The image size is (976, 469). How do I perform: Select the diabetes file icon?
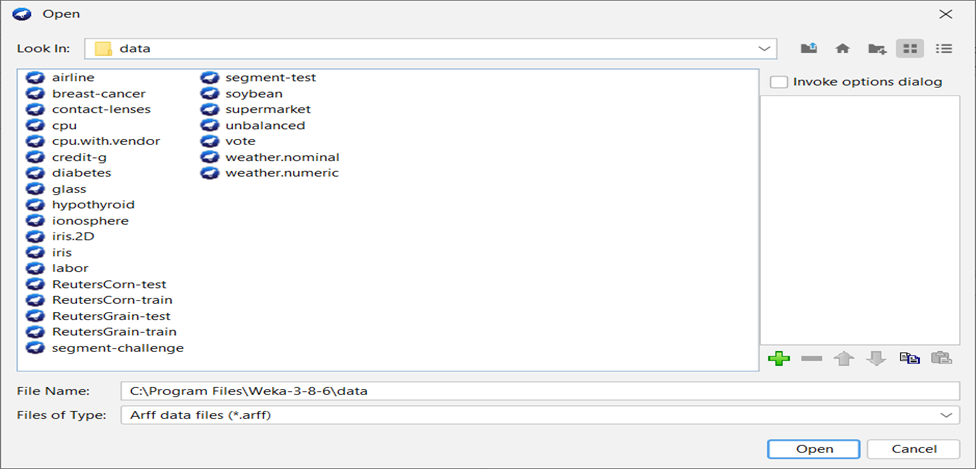[x=35, y=173]
